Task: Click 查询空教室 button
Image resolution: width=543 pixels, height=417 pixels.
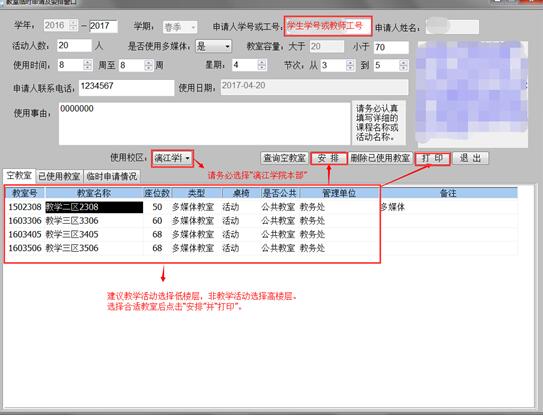Action: point(284,158)
